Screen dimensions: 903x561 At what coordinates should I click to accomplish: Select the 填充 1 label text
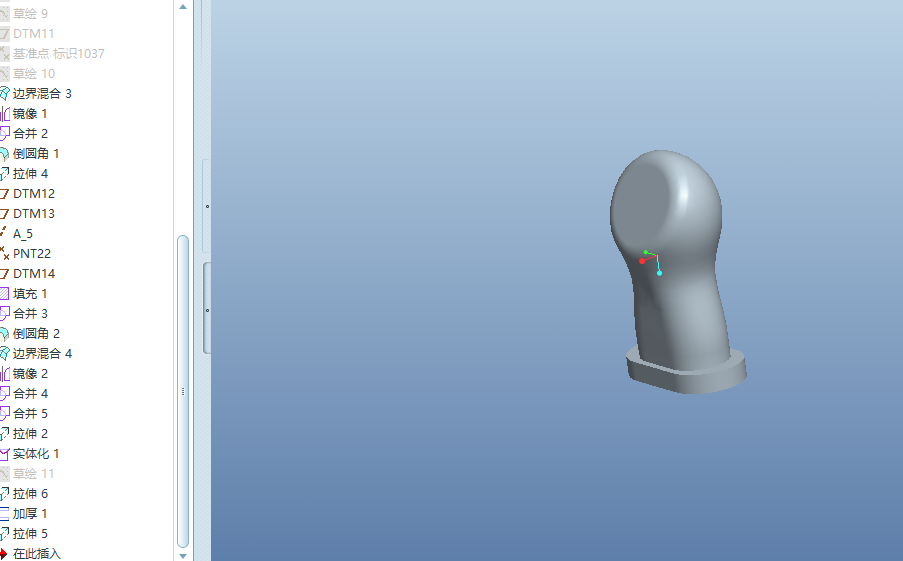click(x=30, y=294)
